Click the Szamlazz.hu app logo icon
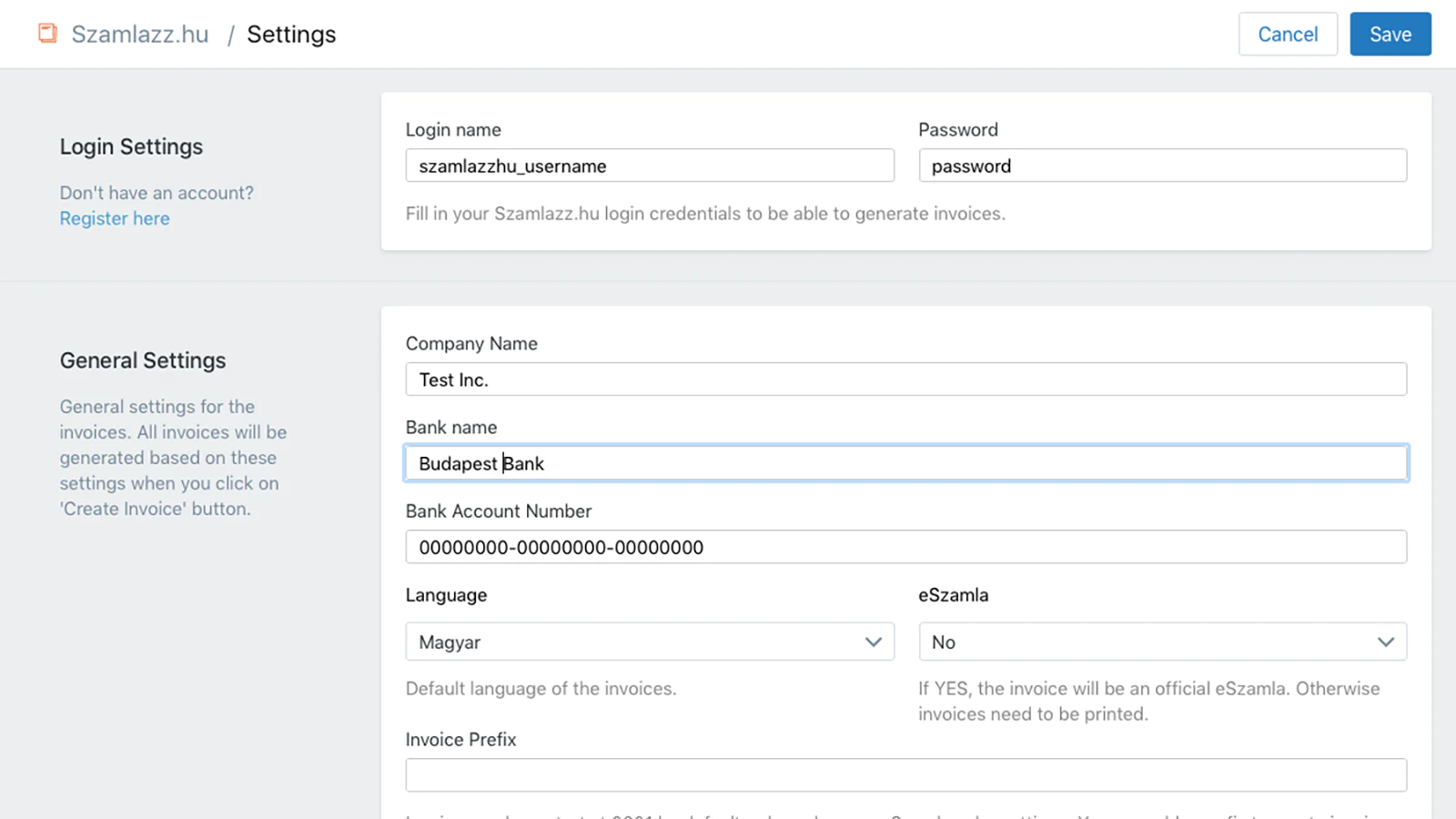 click(x=47, y=34)
